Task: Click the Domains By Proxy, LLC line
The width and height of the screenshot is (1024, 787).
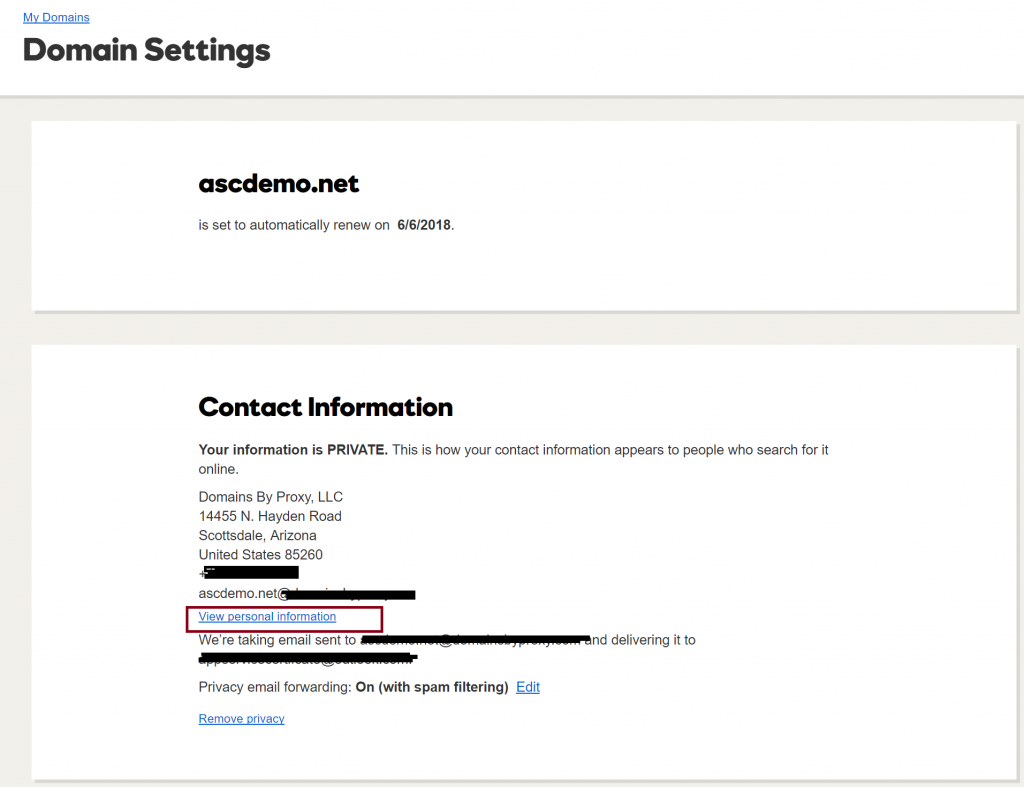Action: 270,497
